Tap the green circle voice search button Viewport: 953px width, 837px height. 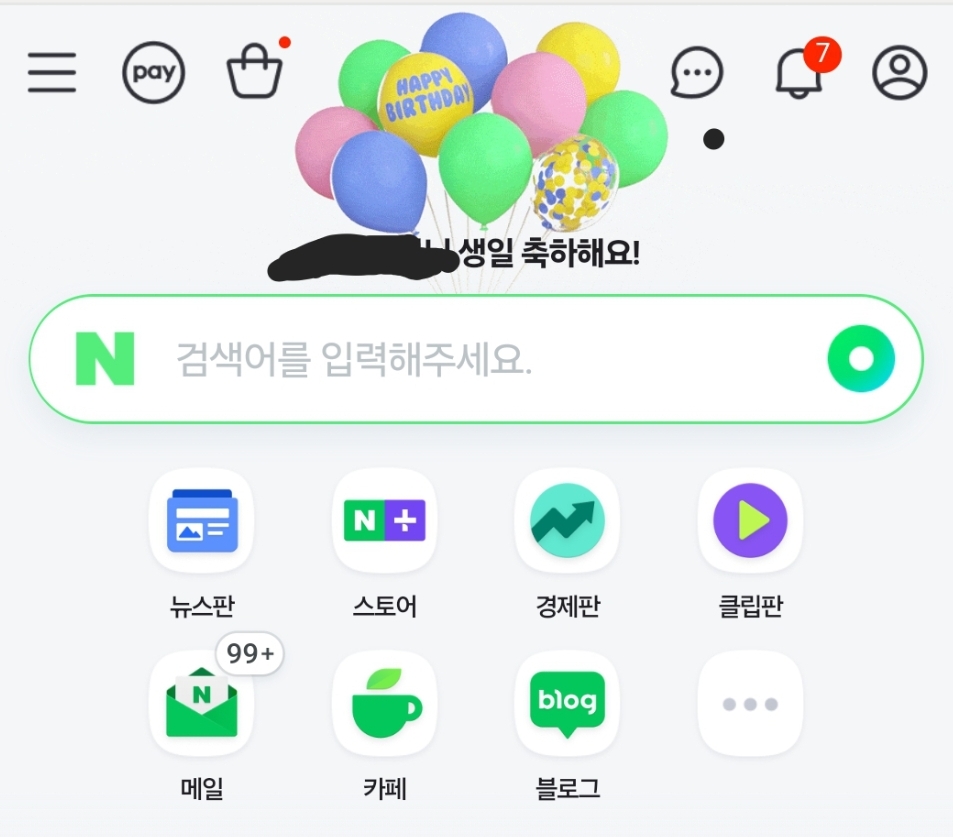coord(861,358)
